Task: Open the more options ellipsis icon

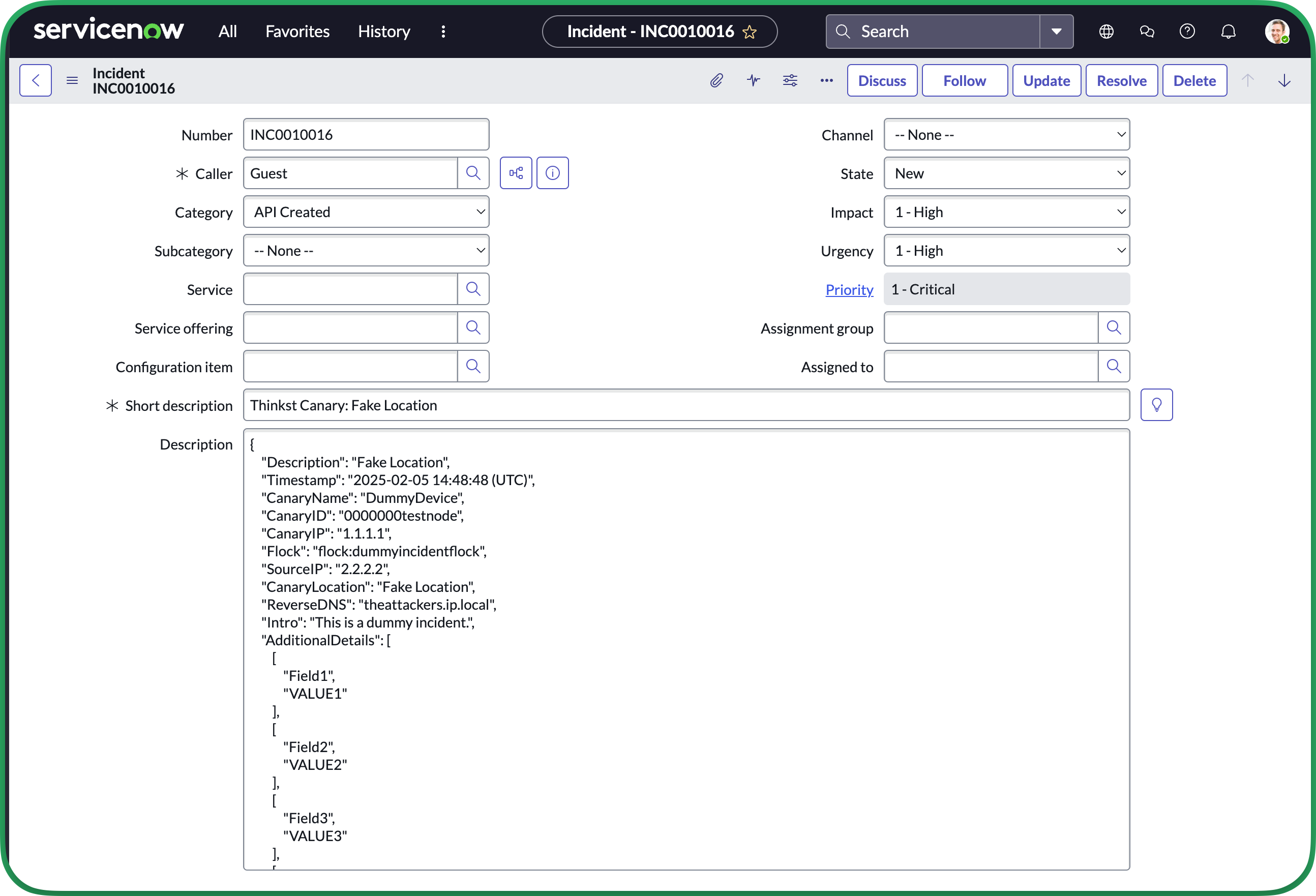Action: point(827,80)
